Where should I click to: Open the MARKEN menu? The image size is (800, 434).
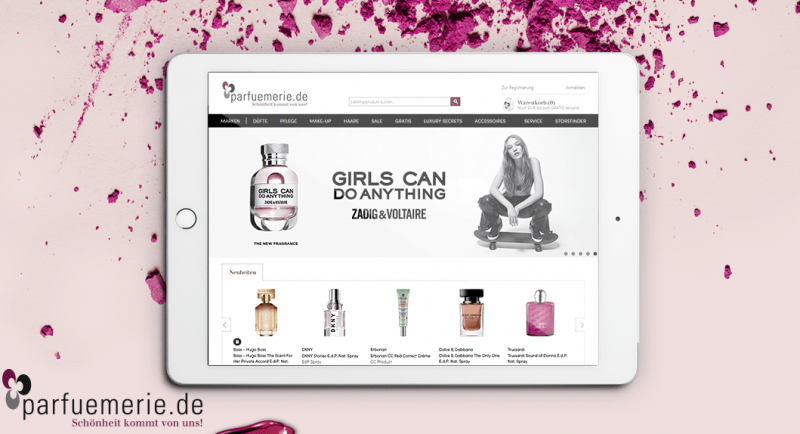(230, 121)
